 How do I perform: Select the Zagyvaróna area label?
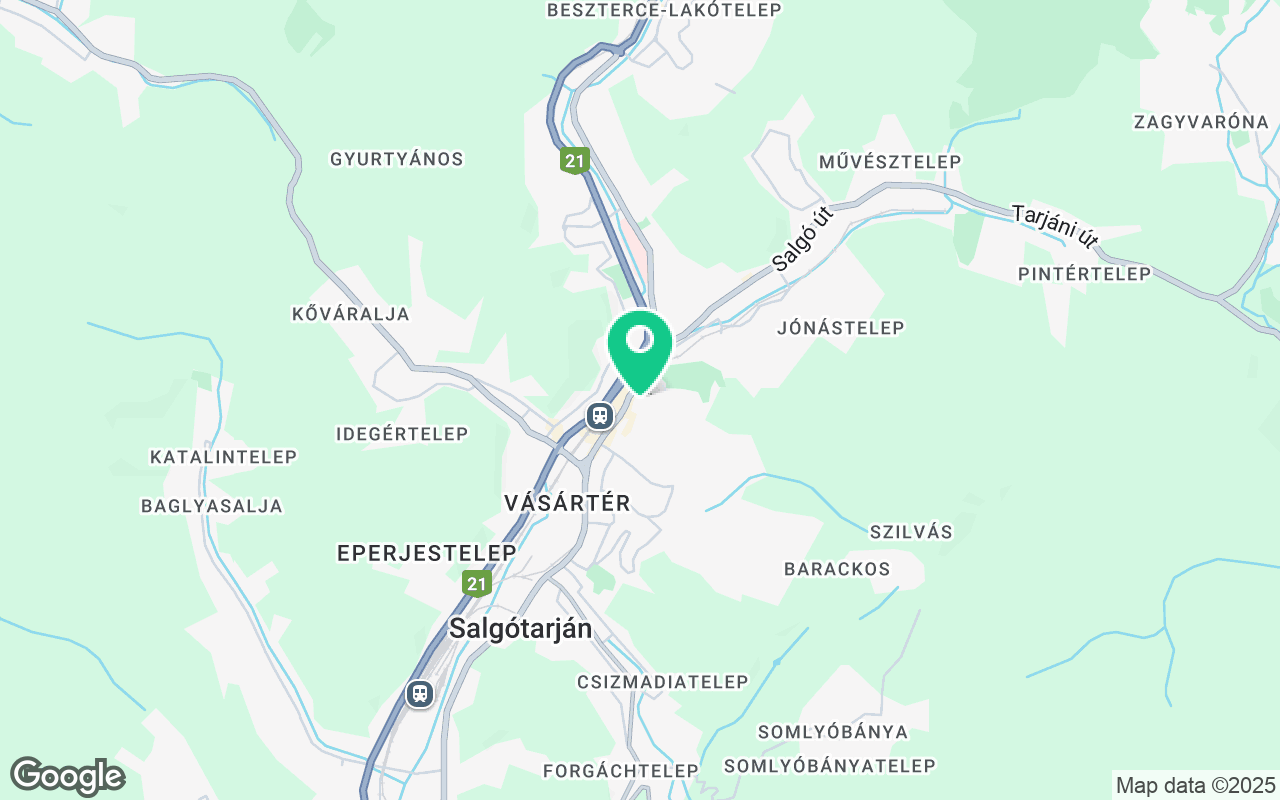[1201, 122]
